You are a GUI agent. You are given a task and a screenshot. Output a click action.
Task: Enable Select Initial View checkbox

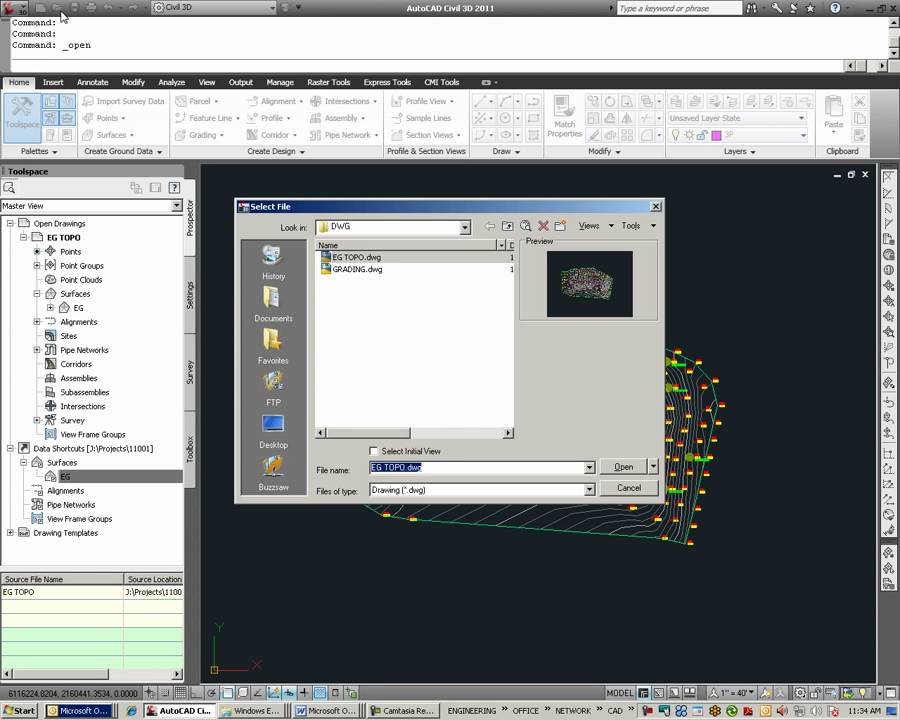point(374,451)
